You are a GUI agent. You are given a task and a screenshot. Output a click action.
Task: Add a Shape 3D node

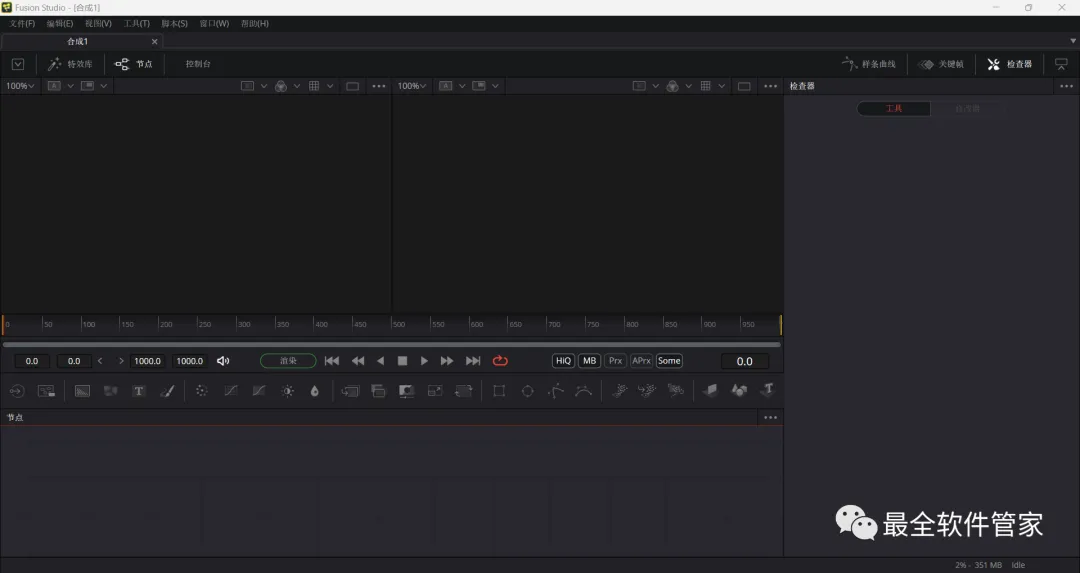coord(739,391)
